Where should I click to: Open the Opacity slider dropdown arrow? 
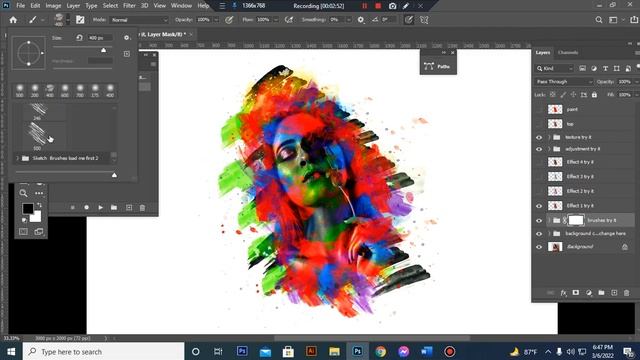coord(216,20)
